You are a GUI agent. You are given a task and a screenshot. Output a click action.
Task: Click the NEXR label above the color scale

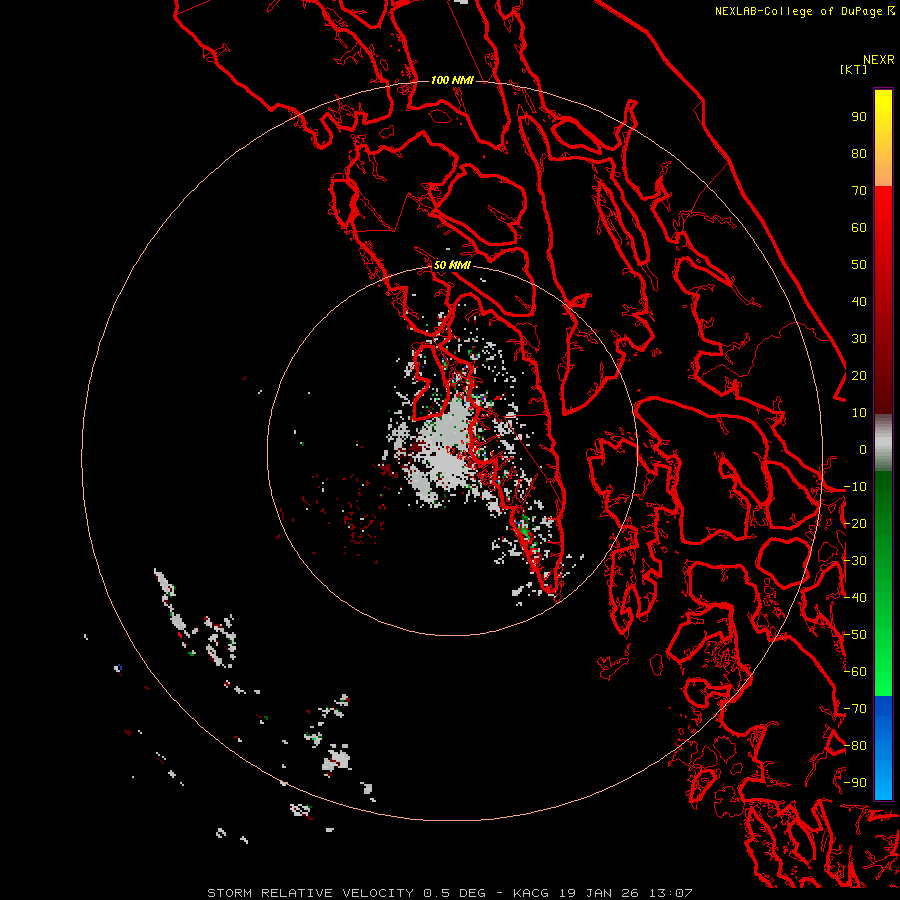point(879,60)
